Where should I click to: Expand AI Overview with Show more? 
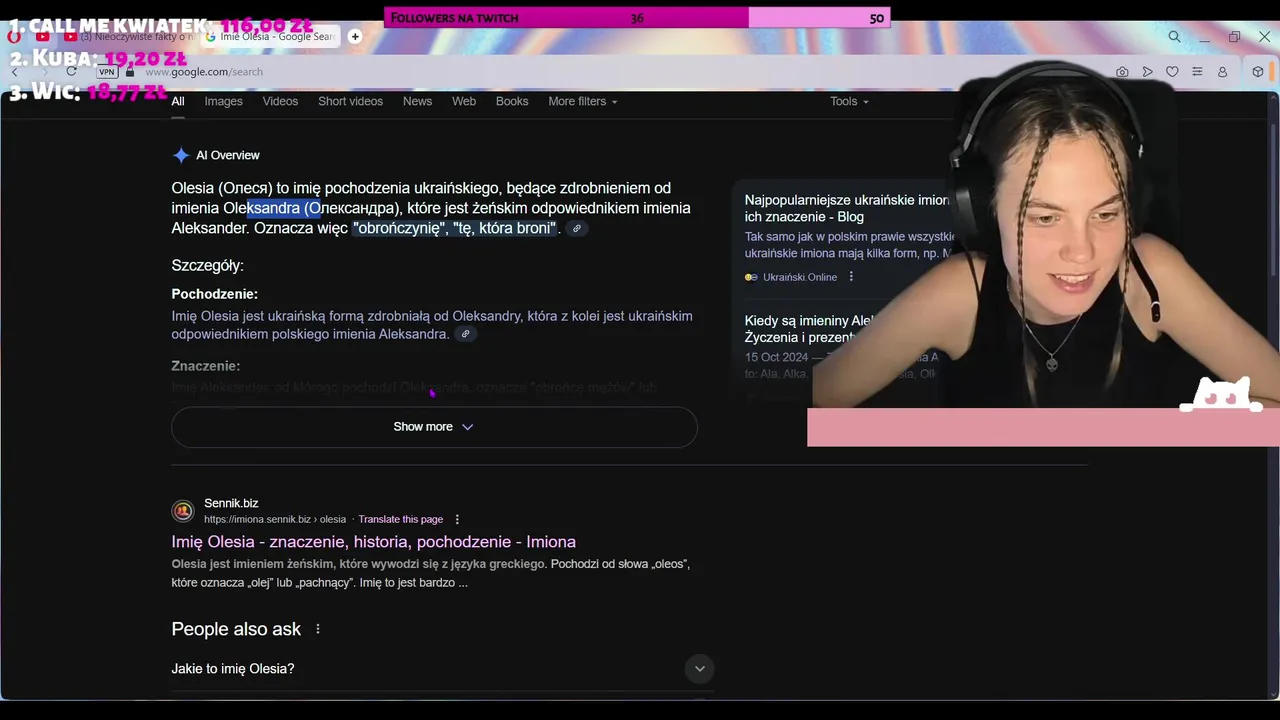coord(434,427)
